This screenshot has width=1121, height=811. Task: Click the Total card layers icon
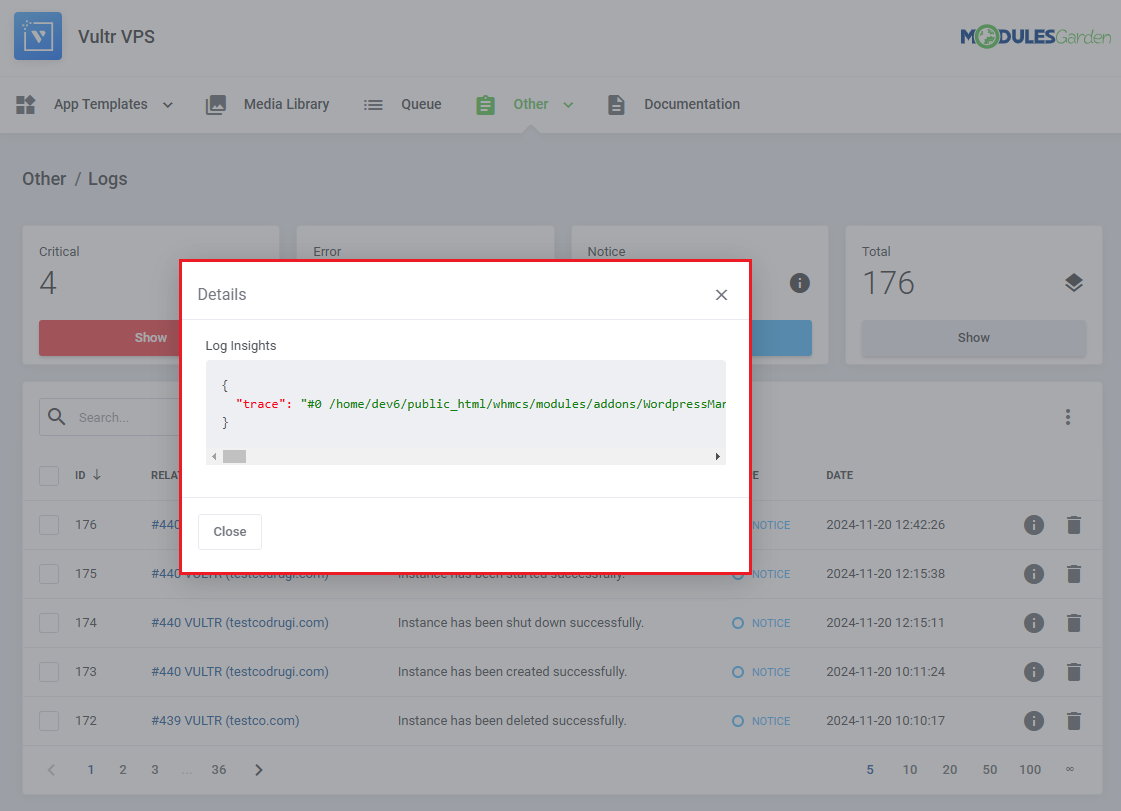click(x=1074, y=283)
